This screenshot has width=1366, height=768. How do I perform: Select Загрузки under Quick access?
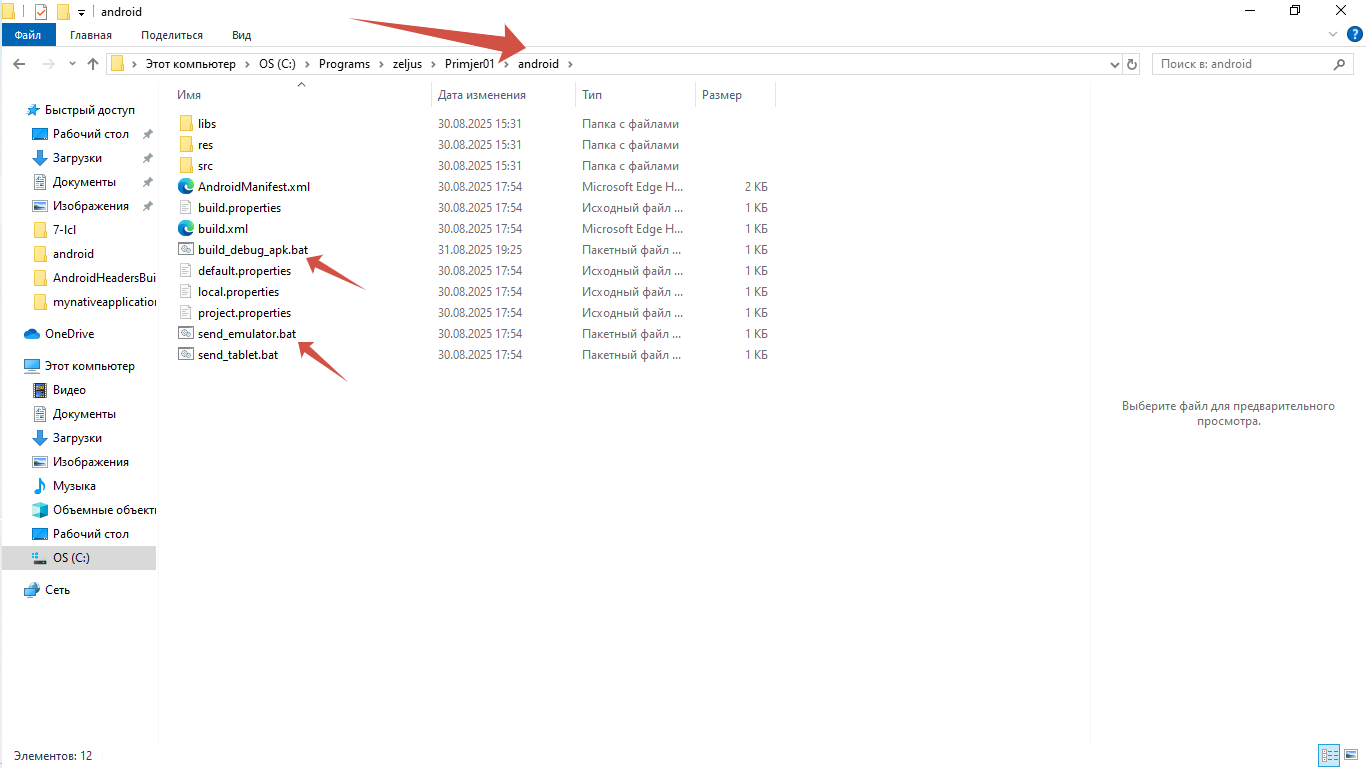[77, 158]
